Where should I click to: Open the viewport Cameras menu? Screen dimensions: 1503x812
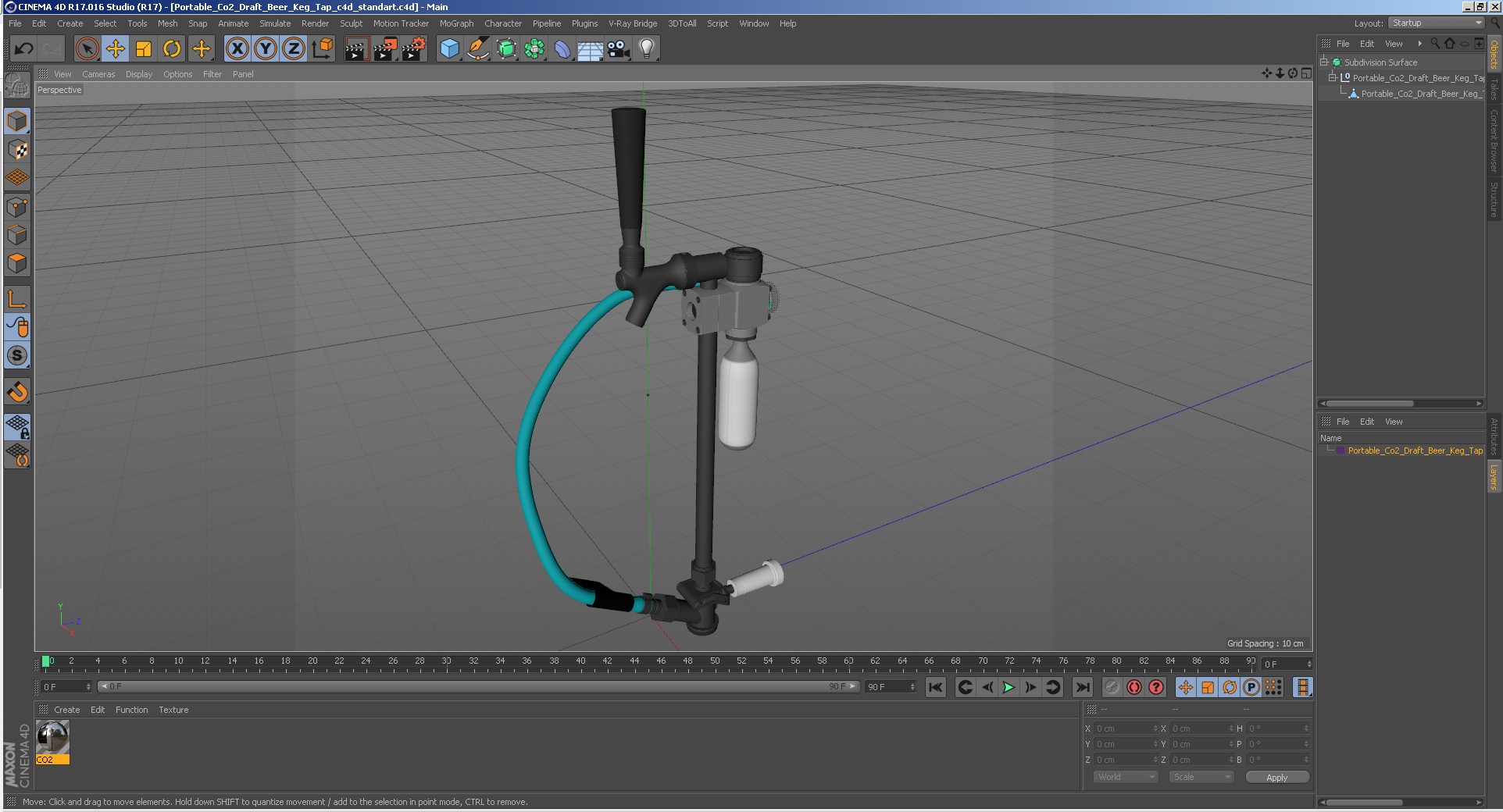click(x=98, y=74)
